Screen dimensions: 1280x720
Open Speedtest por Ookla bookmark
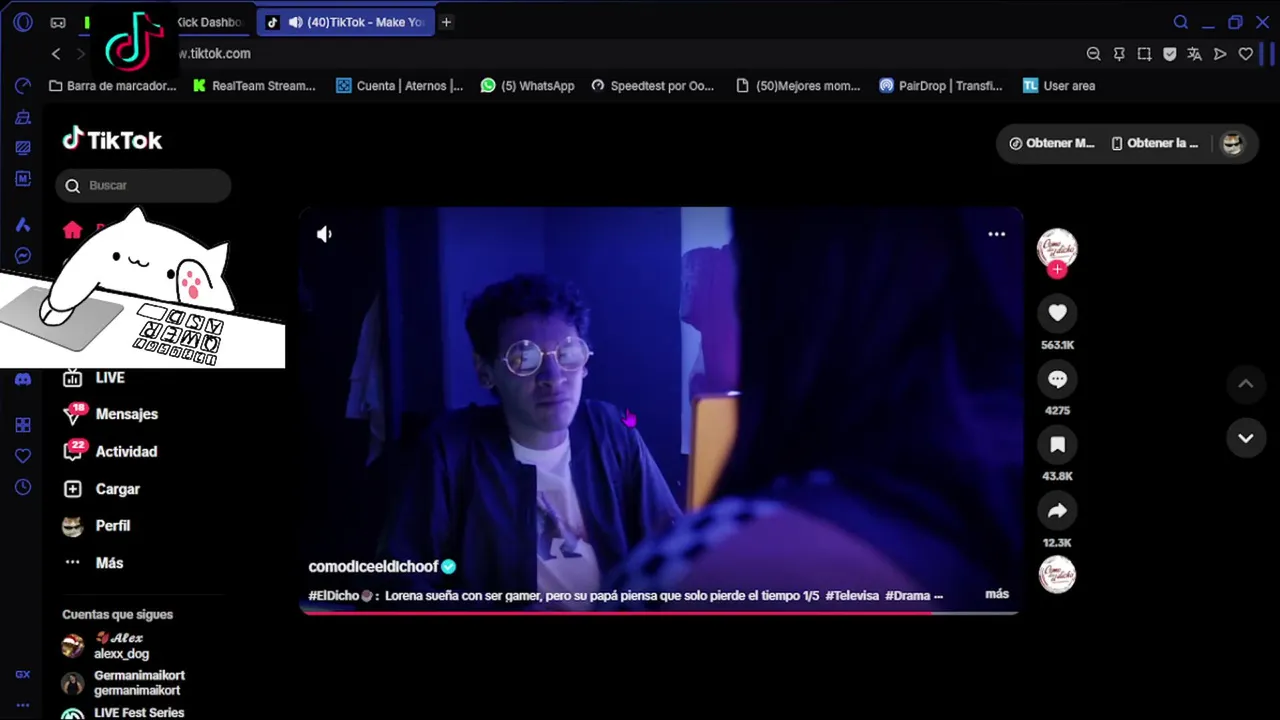pos(653,86)
